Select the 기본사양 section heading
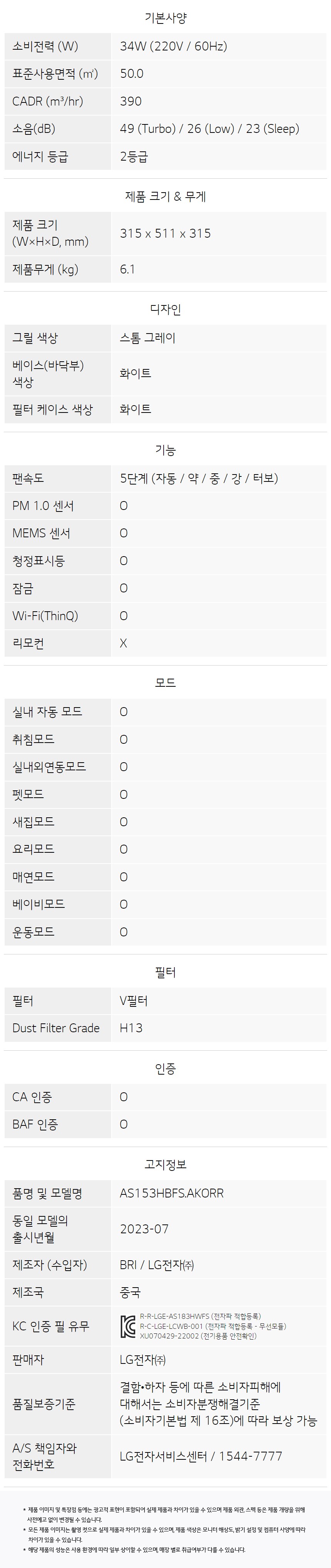The width and height of the screenshot is (331, 1568). pos(165,18)
